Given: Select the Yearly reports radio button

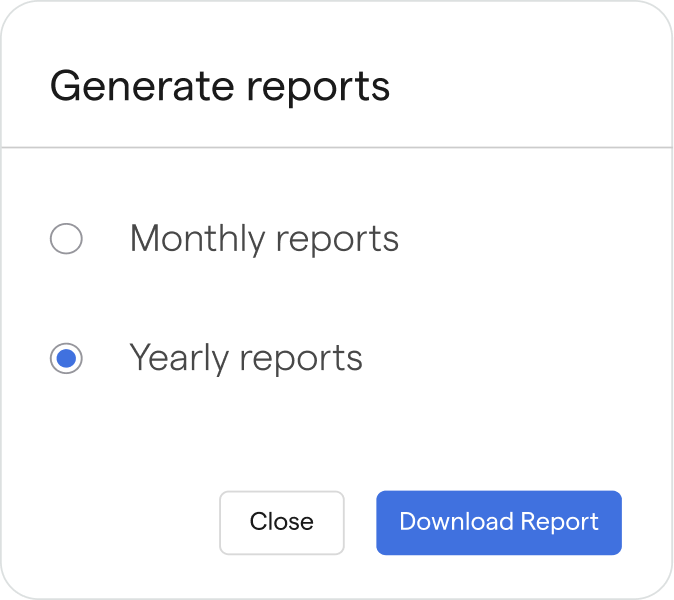Looking at the screenshot, I should click(x=66, y=358).
